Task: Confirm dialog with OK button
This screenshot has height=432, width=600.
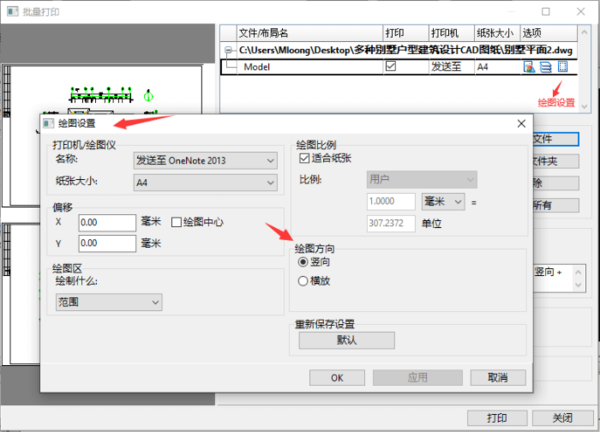Action: point(337,378)
